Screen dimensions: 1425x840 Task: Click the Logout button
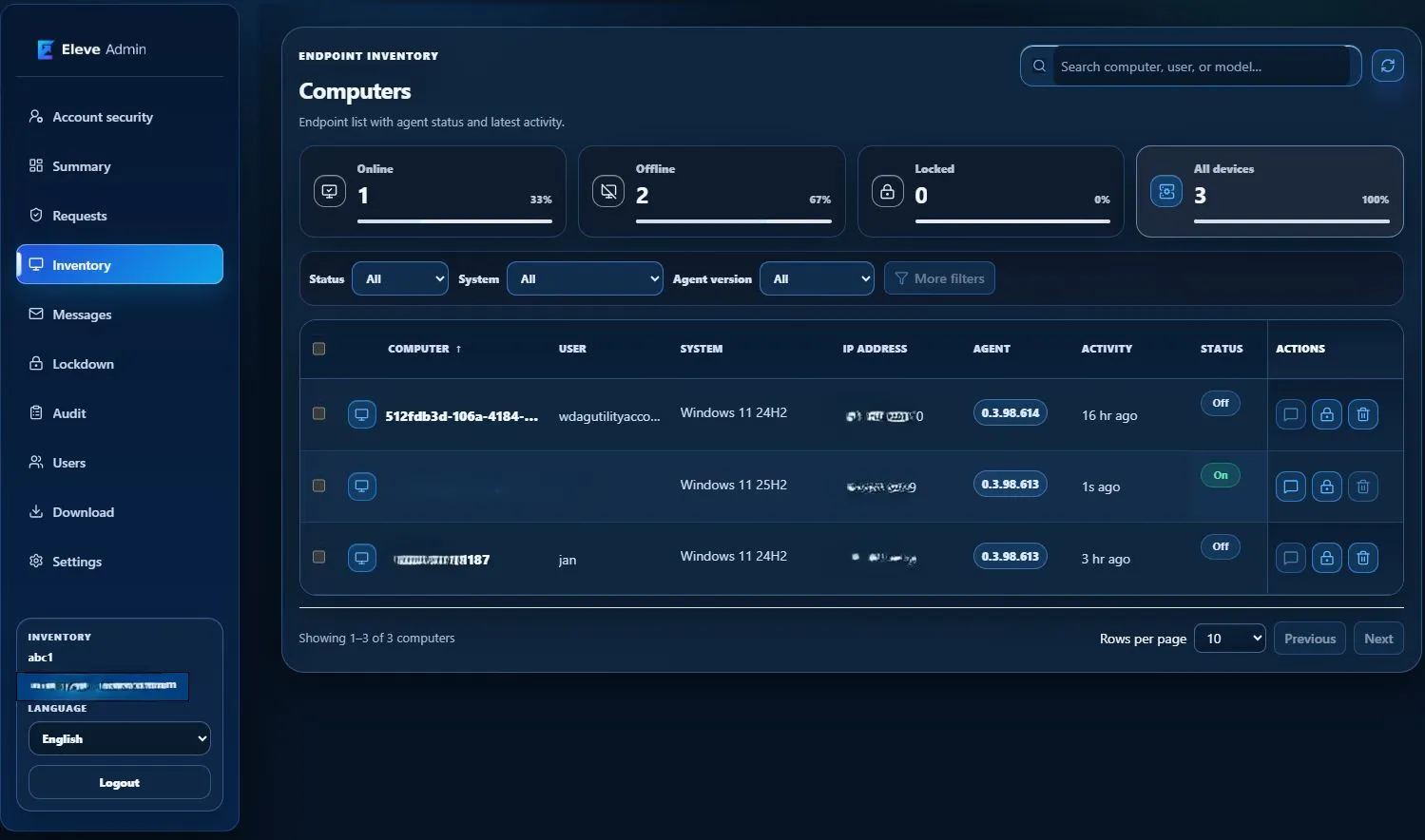120,783
